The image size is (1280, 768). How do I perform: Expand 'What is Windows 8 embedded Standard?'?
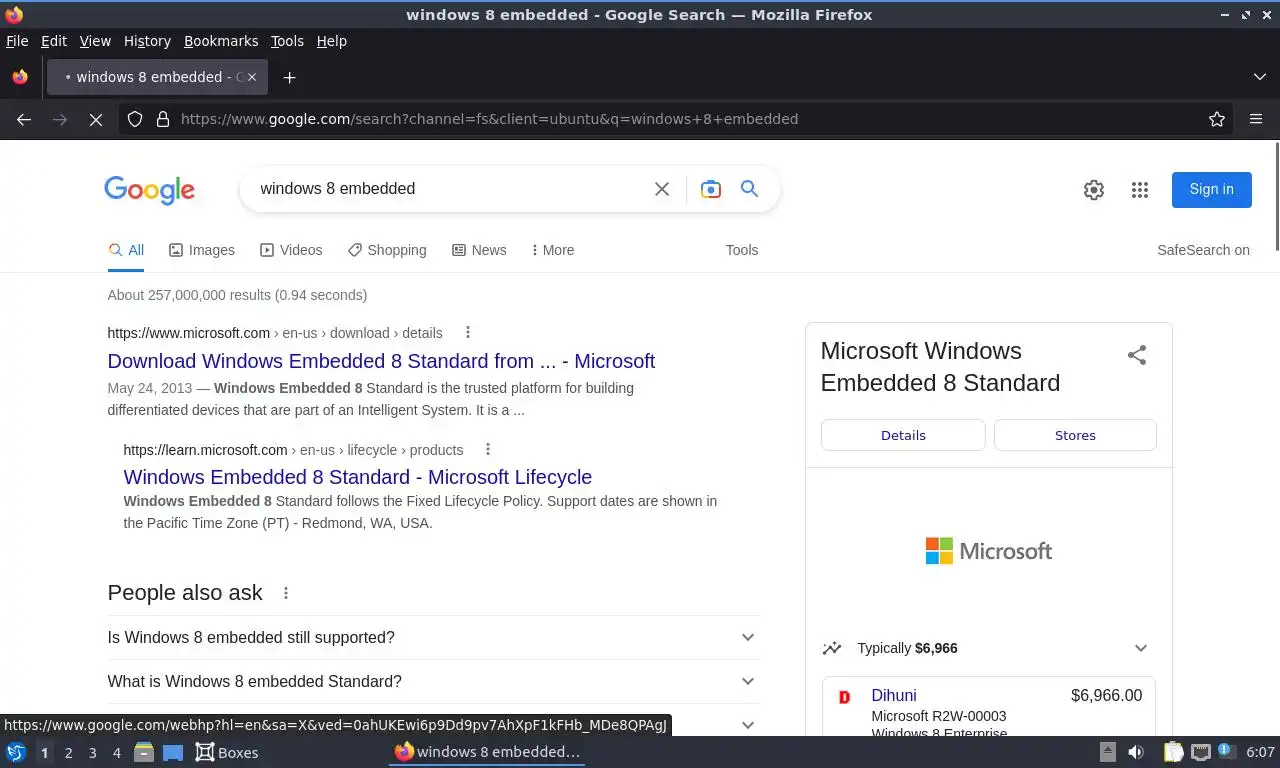(433, 682)
